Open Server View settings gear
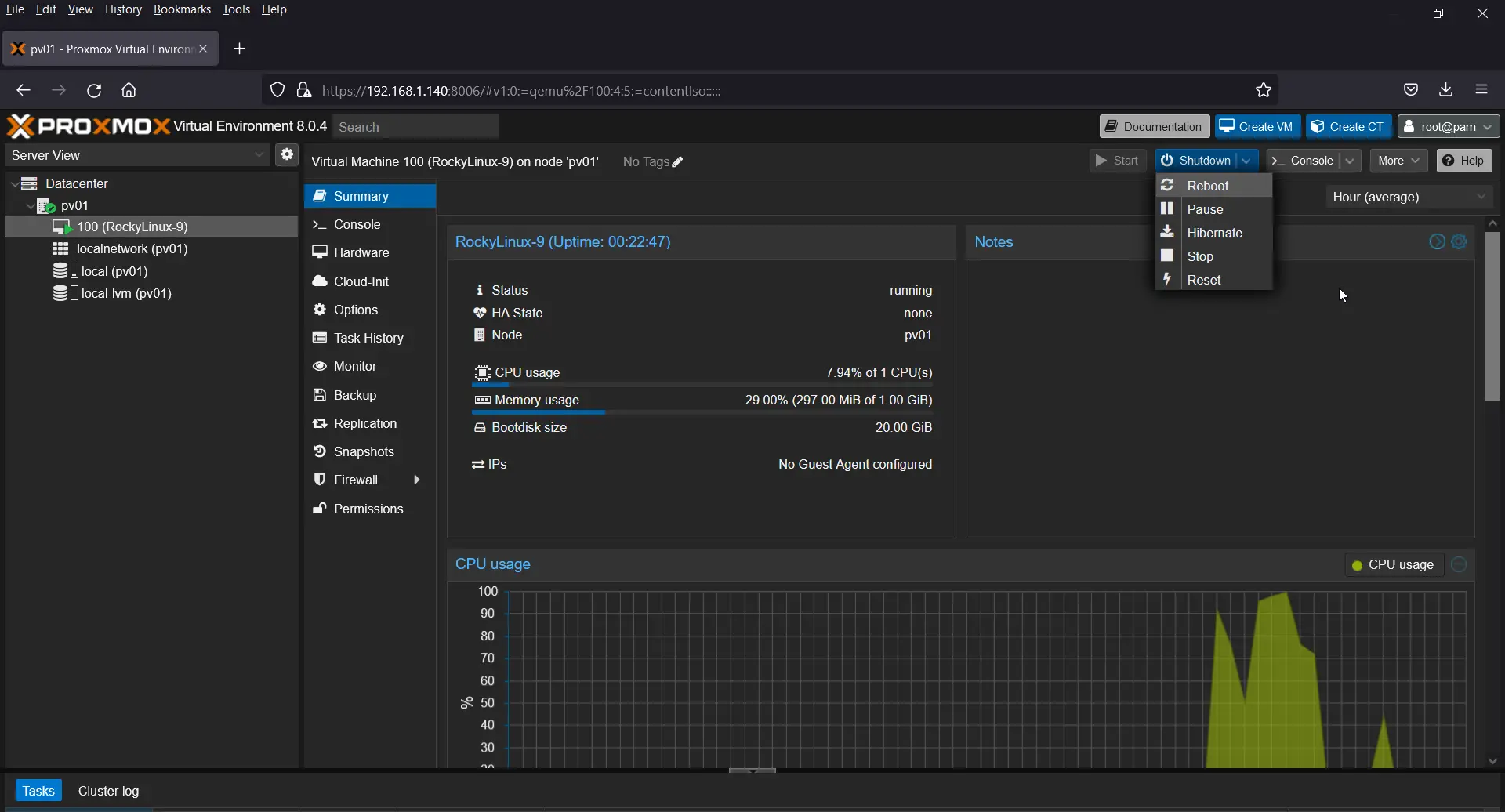Image resolution: width=1505 pixels, height=812 pixels. coord(287,155)
